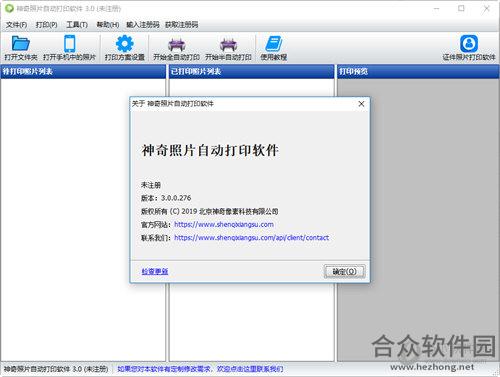
Task: Confirm with the 确定(O) button
Action: (x=345, y=271)
